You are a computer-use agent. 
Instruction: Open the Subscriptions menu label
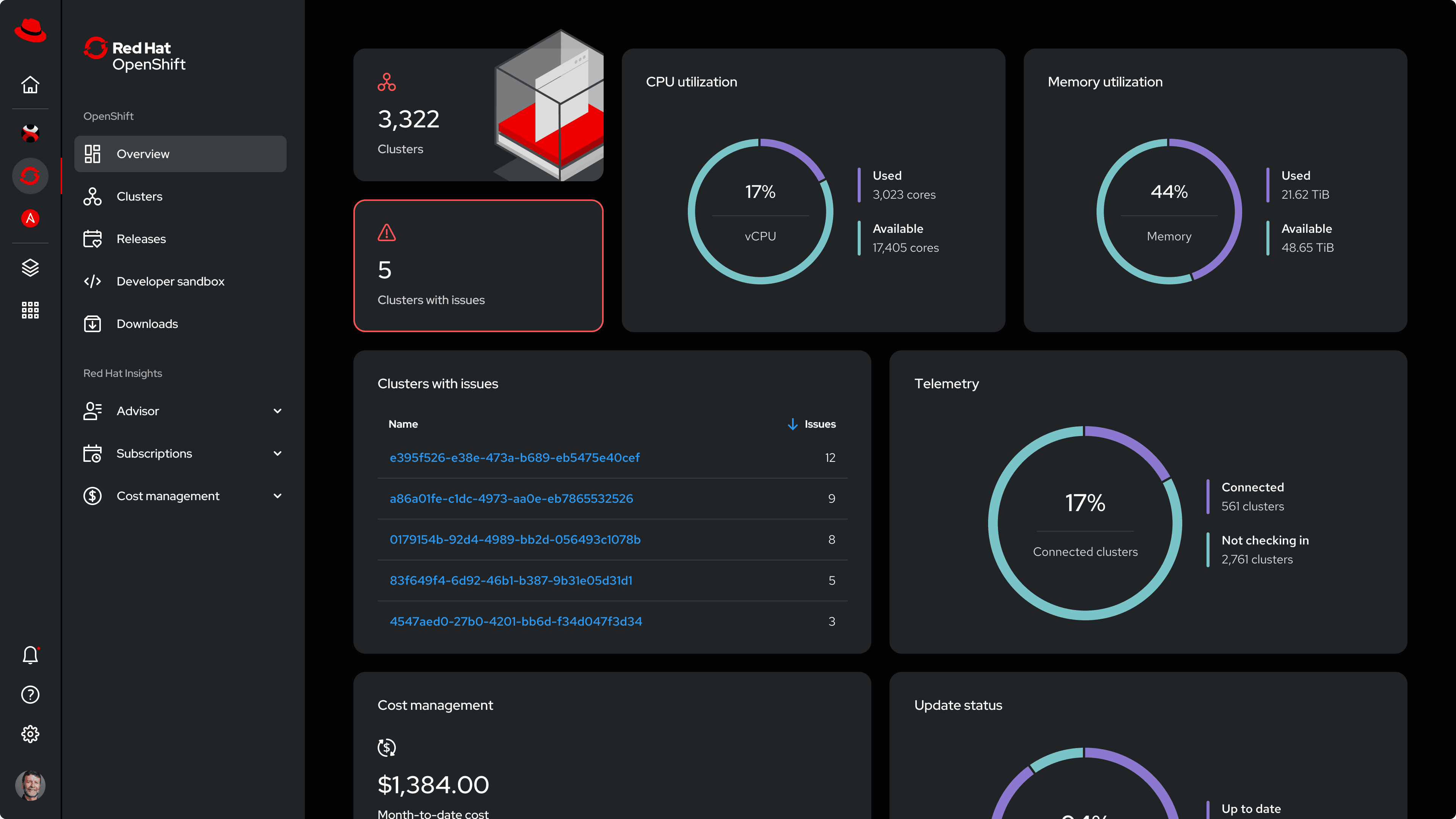(154, 453)
